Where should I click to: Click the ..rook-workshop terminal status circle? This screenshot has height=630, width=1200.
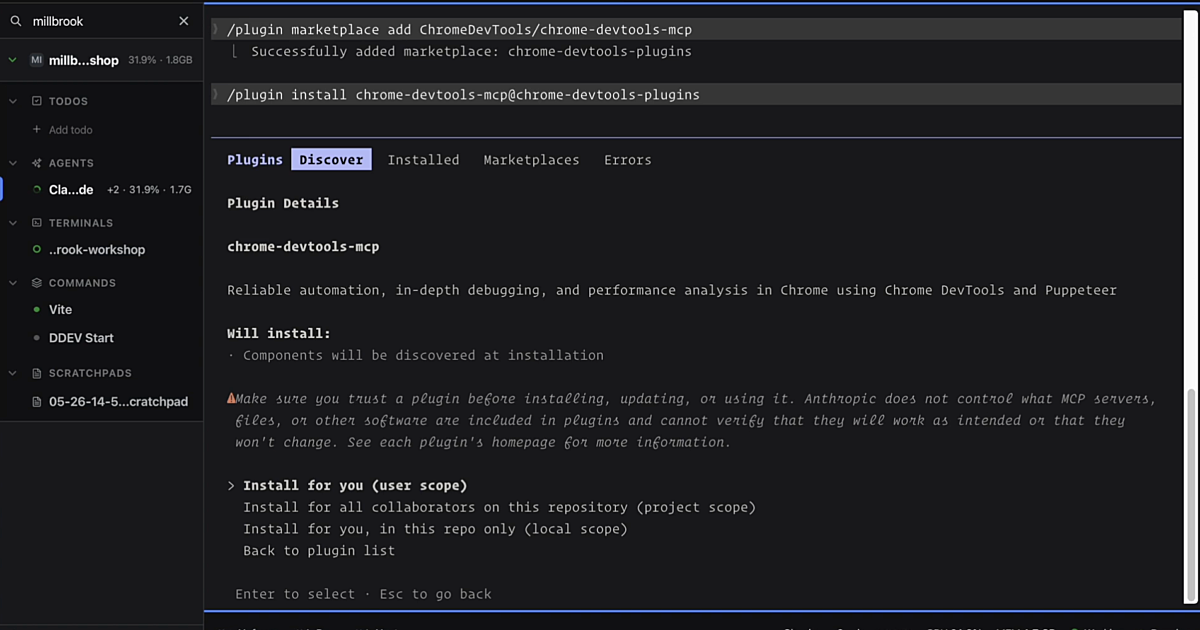[x=37, y=250]
